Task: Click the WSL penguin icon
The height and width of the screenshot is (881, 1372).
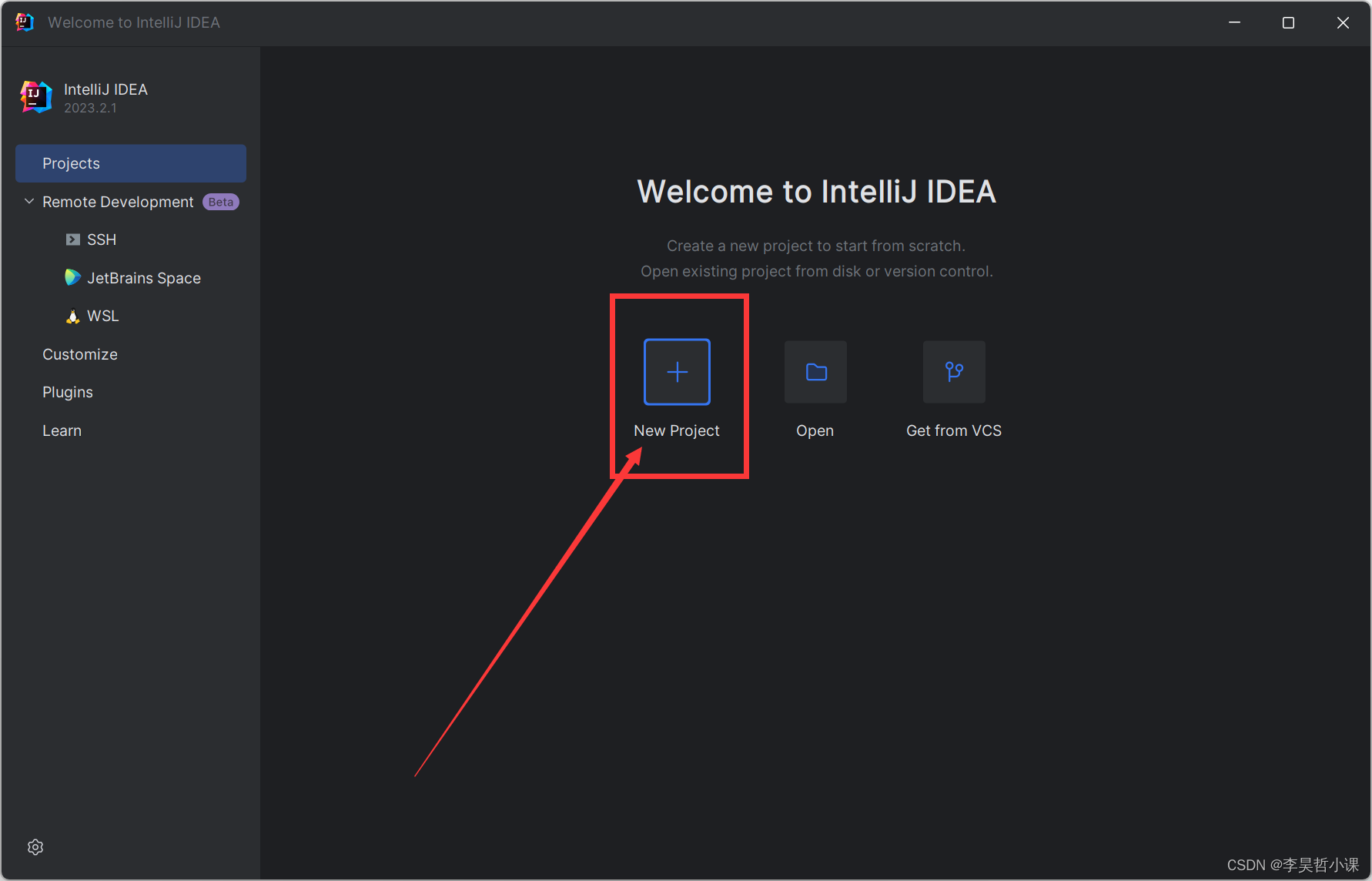Action: click(x=72, y=316)
